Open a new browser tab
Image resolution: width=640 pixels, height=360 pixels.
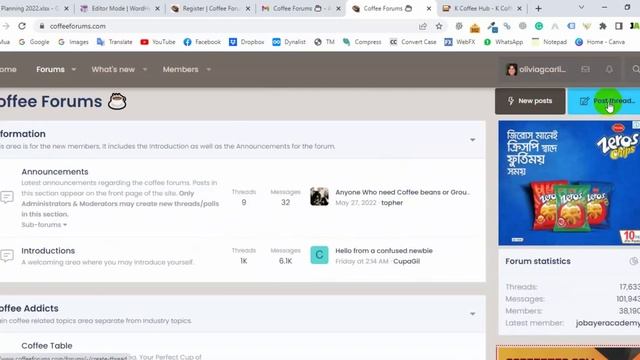coord(538,8)
